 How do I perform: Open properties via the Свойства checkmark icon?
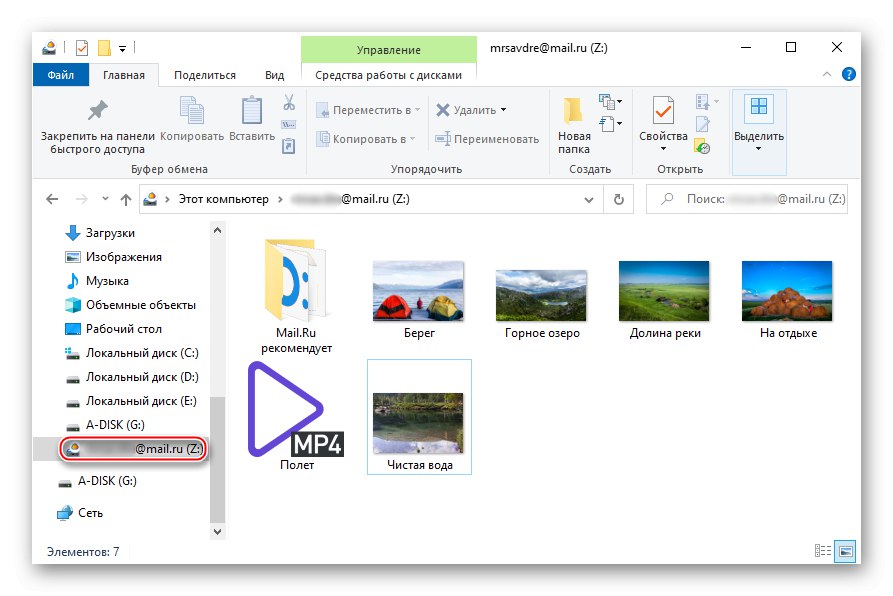coord(661,112)
